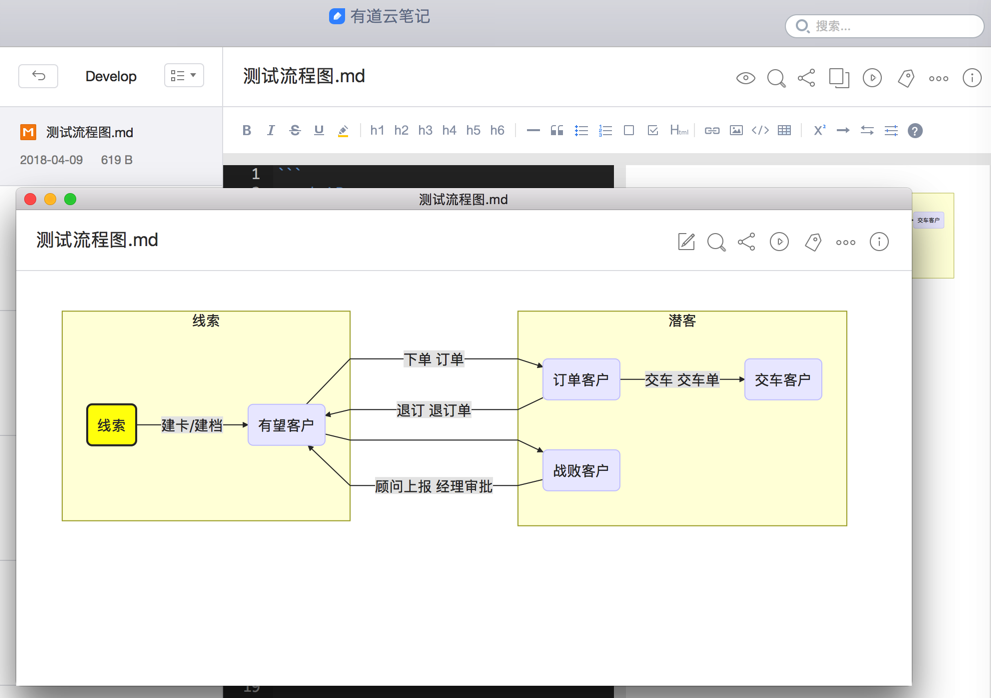This screenshot has height=698, width=991.
Task: Click the edit pencil icon in the front window
Action: 686,242
